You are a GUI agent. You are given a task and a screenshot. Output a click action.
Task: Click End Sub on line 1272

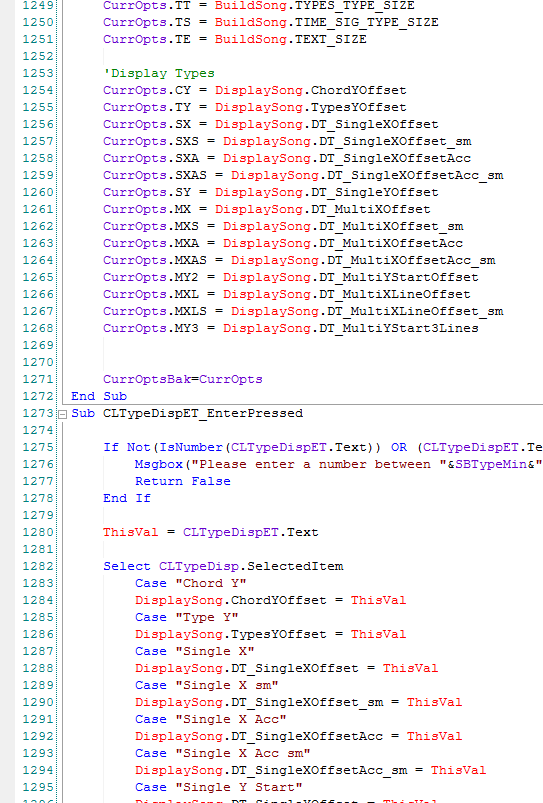point(99,396)
